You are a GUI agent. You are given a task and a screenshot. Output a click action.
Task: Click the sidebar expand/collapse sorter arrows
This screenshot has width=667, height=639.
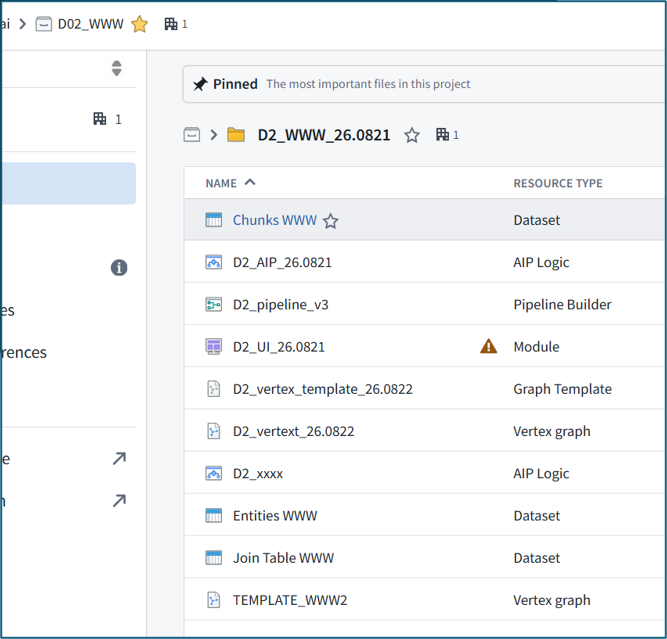pos(117,68)
